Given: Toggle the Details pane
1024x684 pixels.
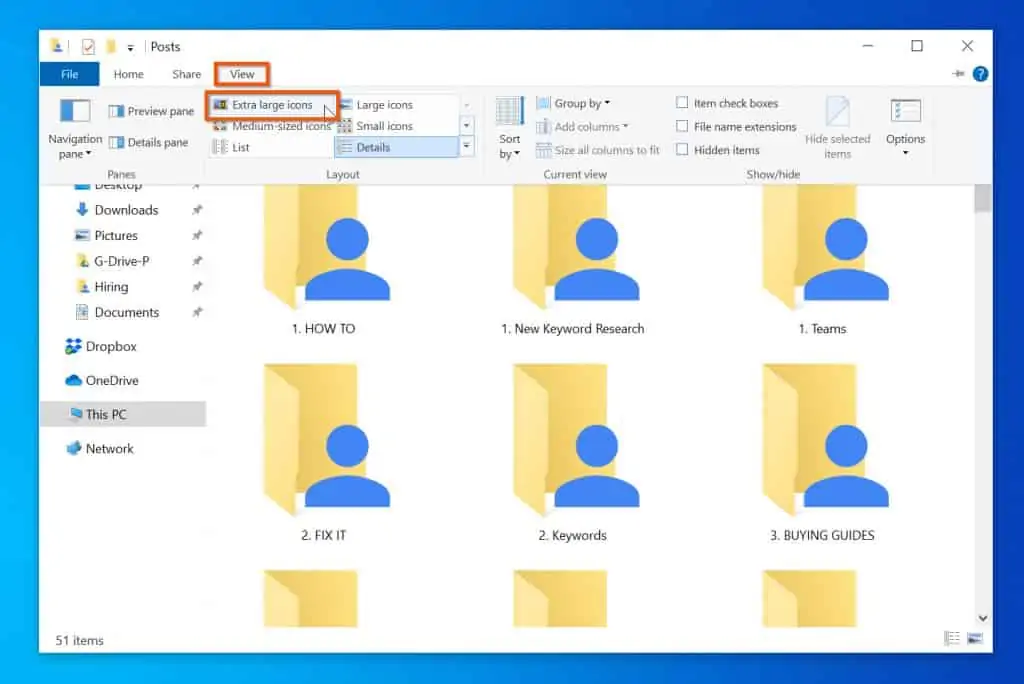Looking at the screenshot, I should coord(149,142).
